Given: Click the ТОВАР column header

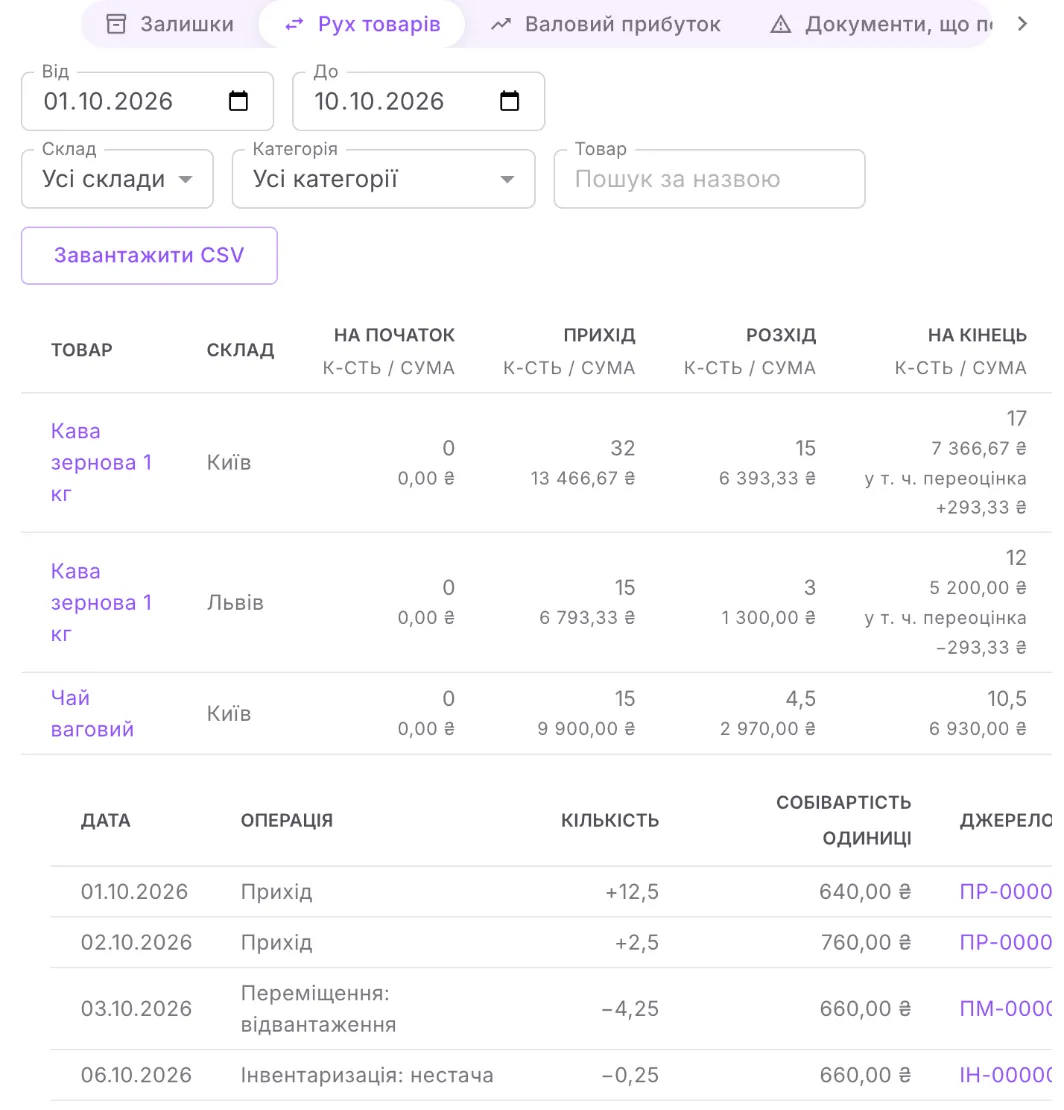Looking at the screenshot, I should tap(81, 350).
